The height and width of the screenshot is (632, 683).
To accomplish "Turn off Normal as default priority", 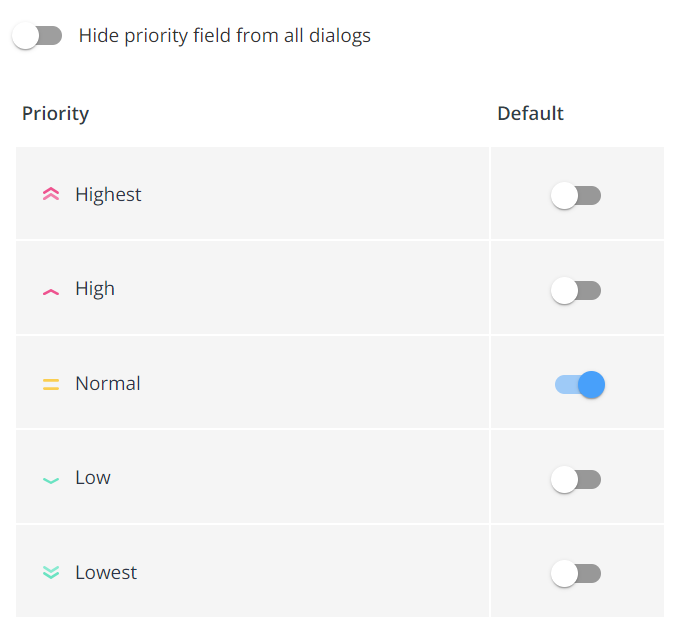I will (580, 385).
